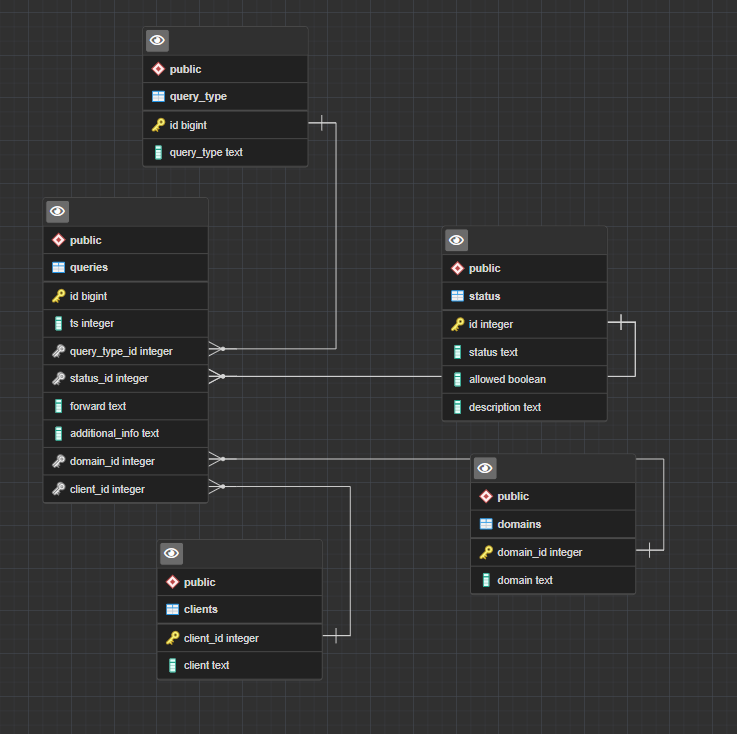
Task: Select 'client_id integer' column in queries table
Action: 125,489
